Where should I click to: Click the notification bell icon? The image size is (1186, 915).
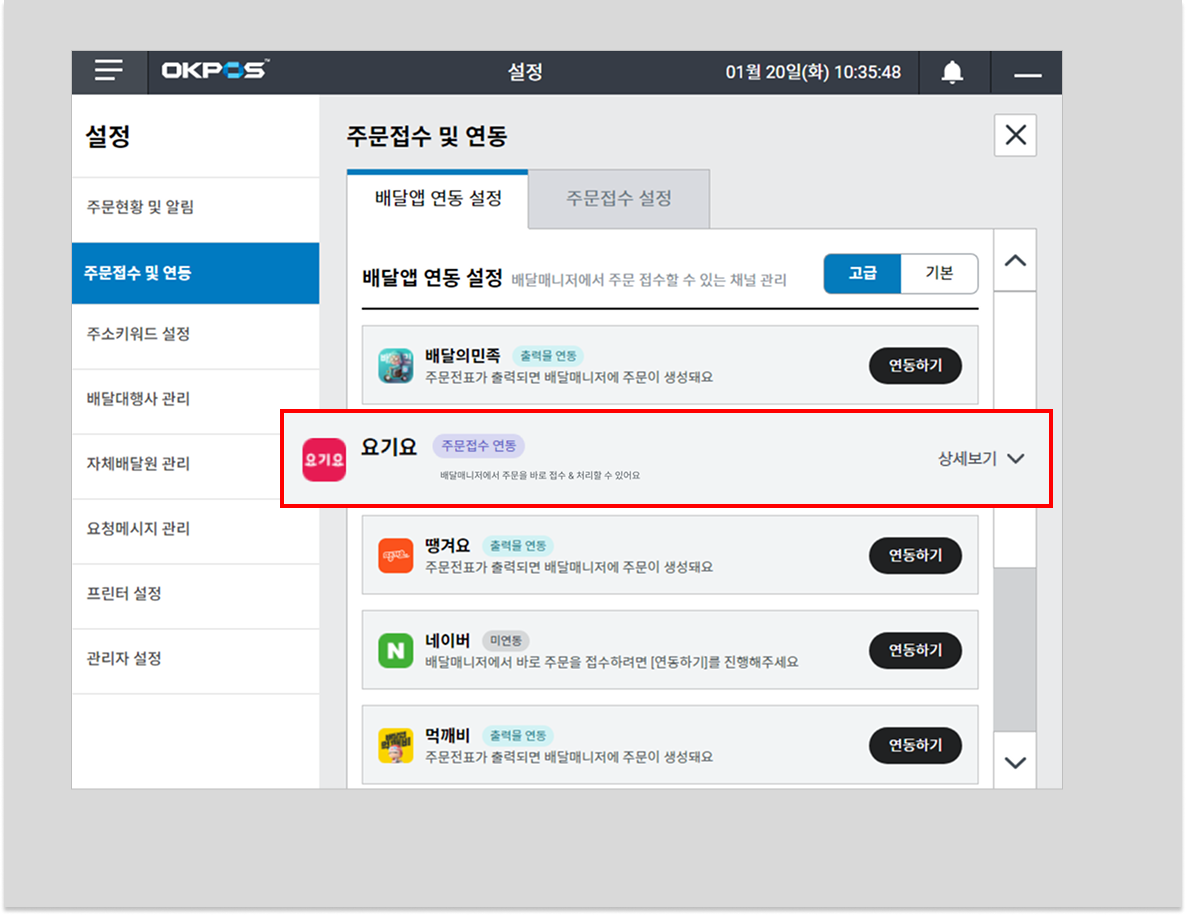952,72
